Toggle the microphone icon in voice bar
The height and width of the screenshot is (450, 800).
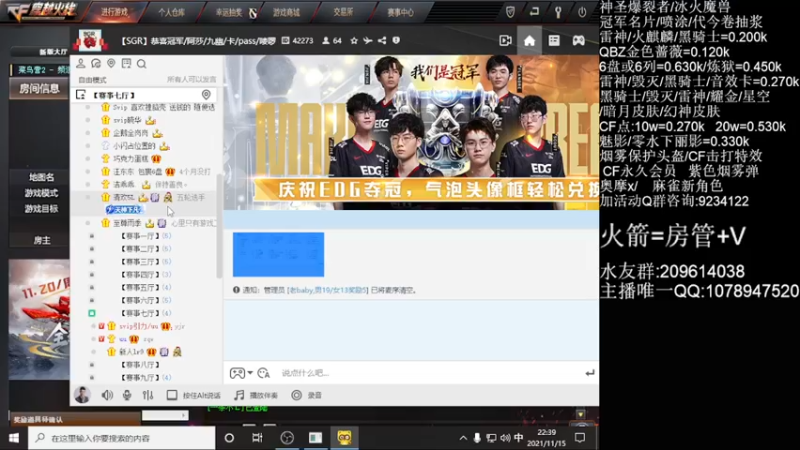[x=127, y=395]
